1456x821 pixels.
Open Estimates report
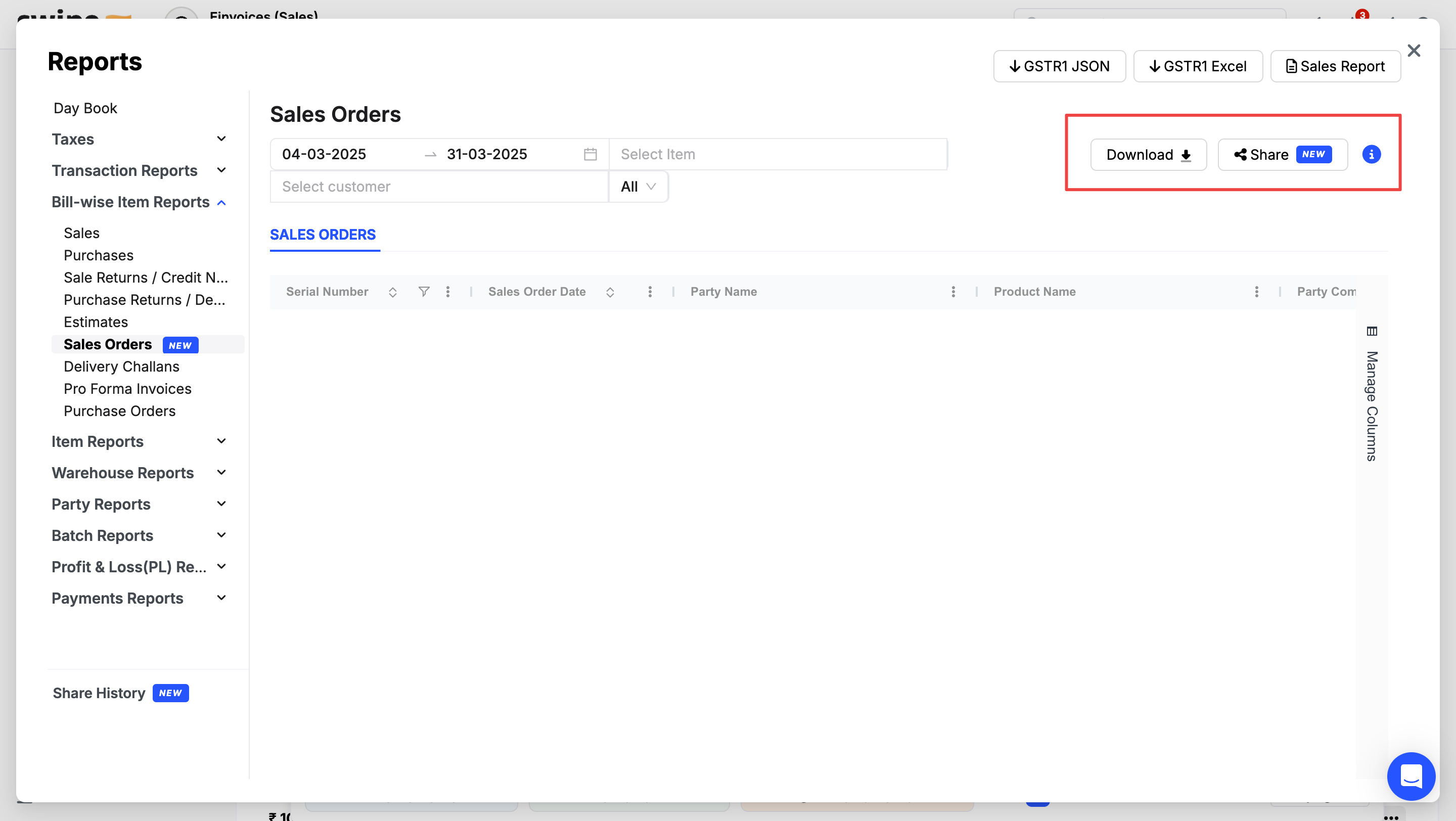[96, 322]
